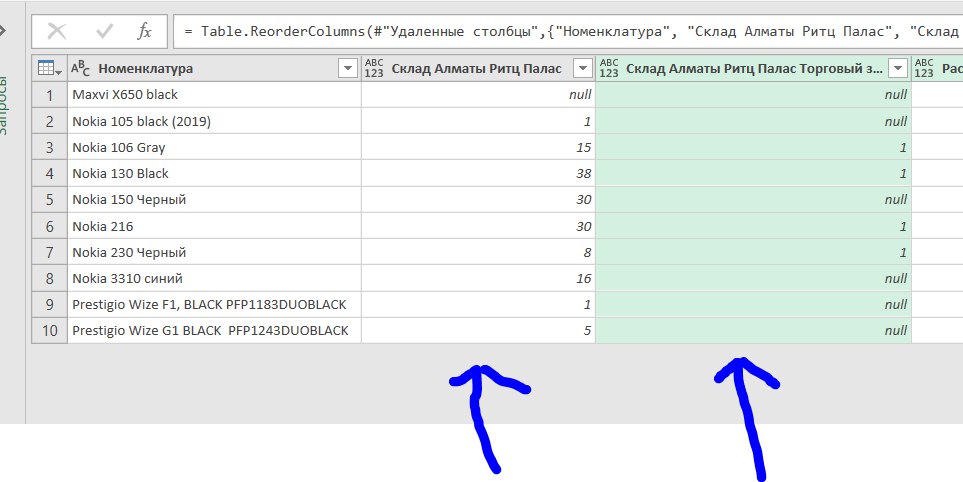This screenshot has height=482, width=963.
Task: Click Торговый з... null cell in Nokia 3310 row
Action: click(x=754, y=278)
